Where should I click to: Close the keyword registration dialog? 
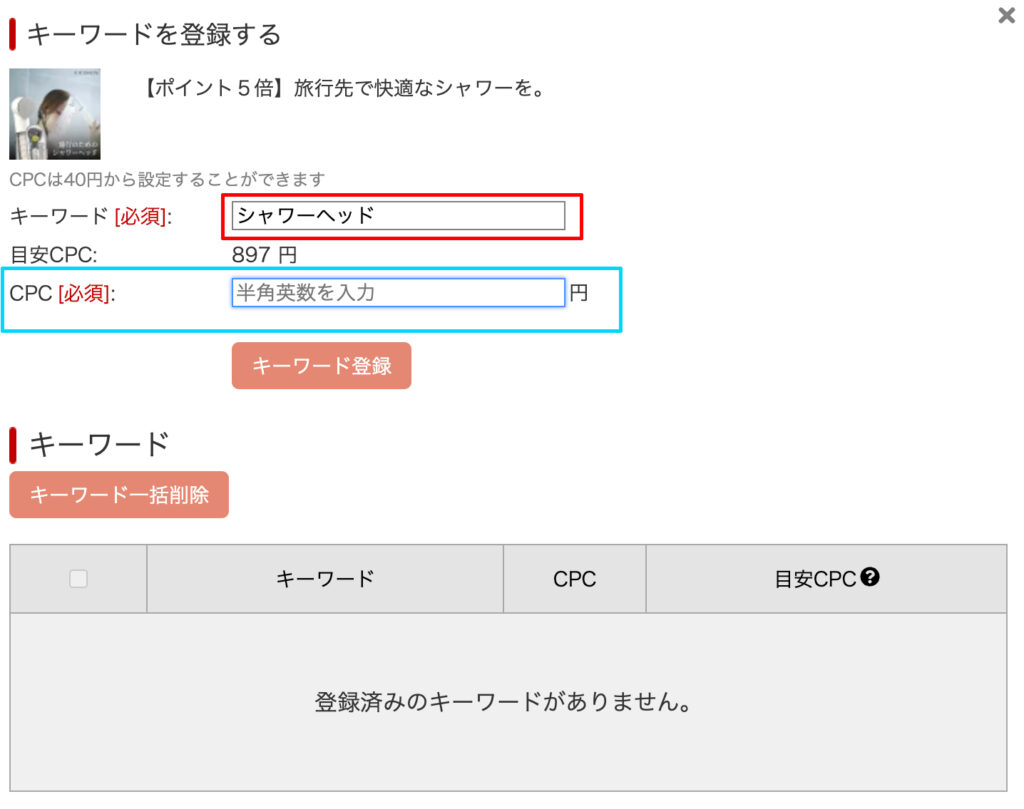click(1006, 15)
